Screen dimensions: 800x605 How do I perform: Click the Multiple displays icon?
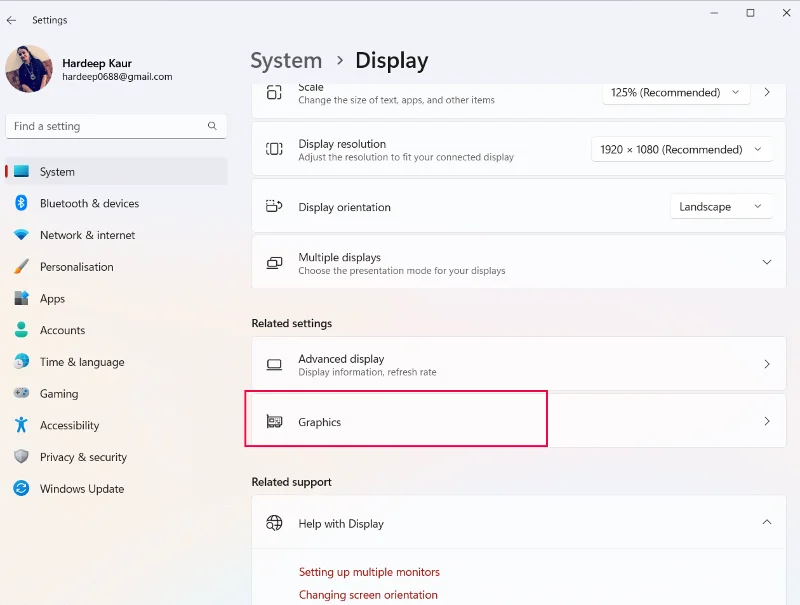point(274,263)
